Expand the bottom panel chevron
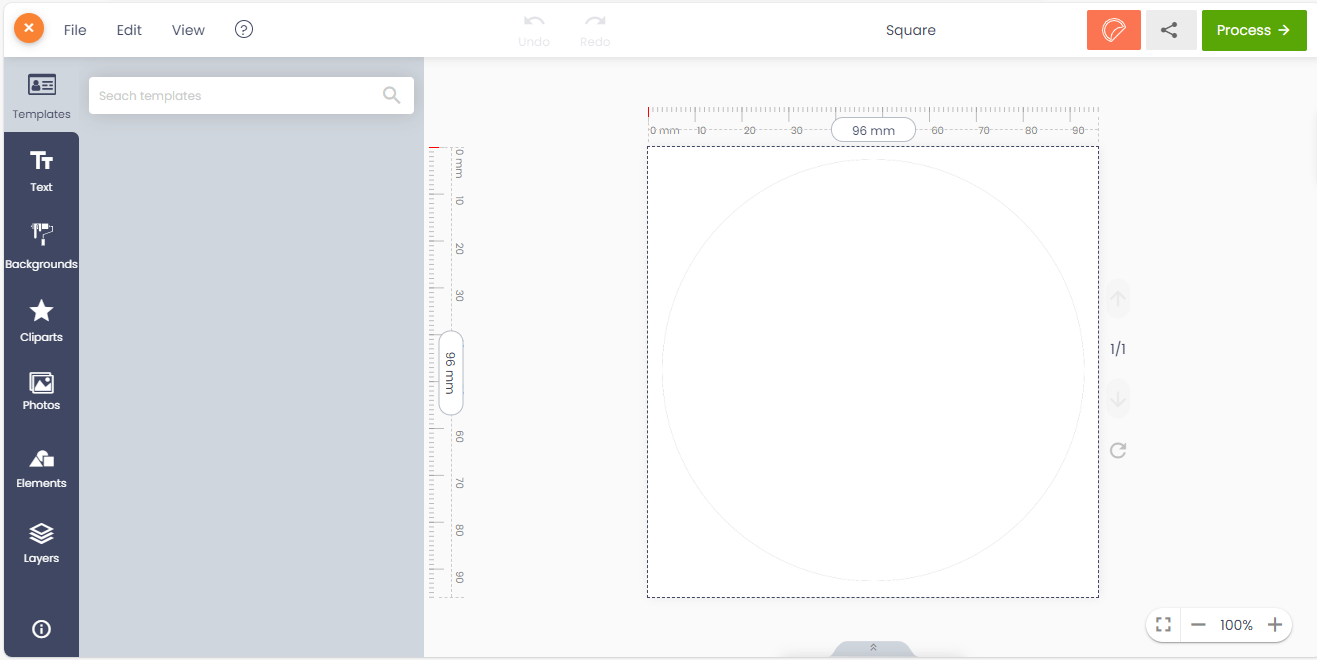This screenshot has width=1317, height=660. [873, 648]
